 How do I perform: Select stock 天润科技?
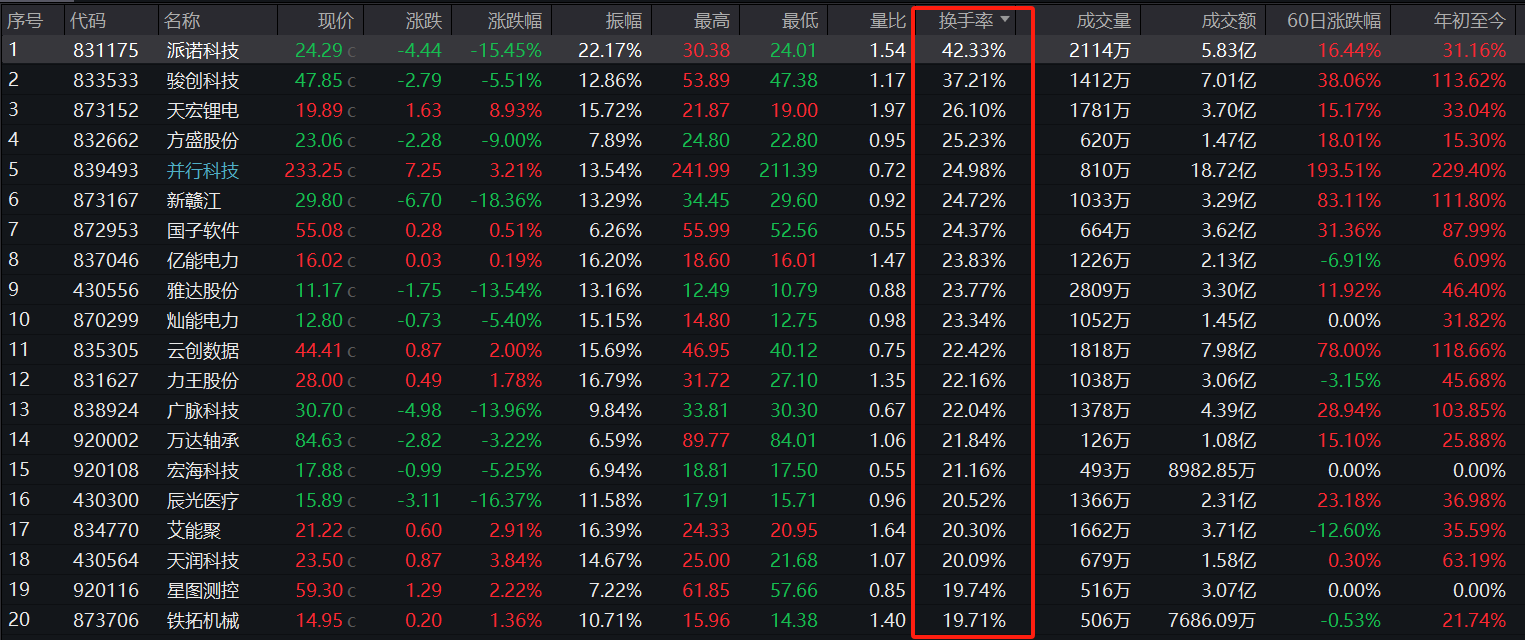[203, 560]
